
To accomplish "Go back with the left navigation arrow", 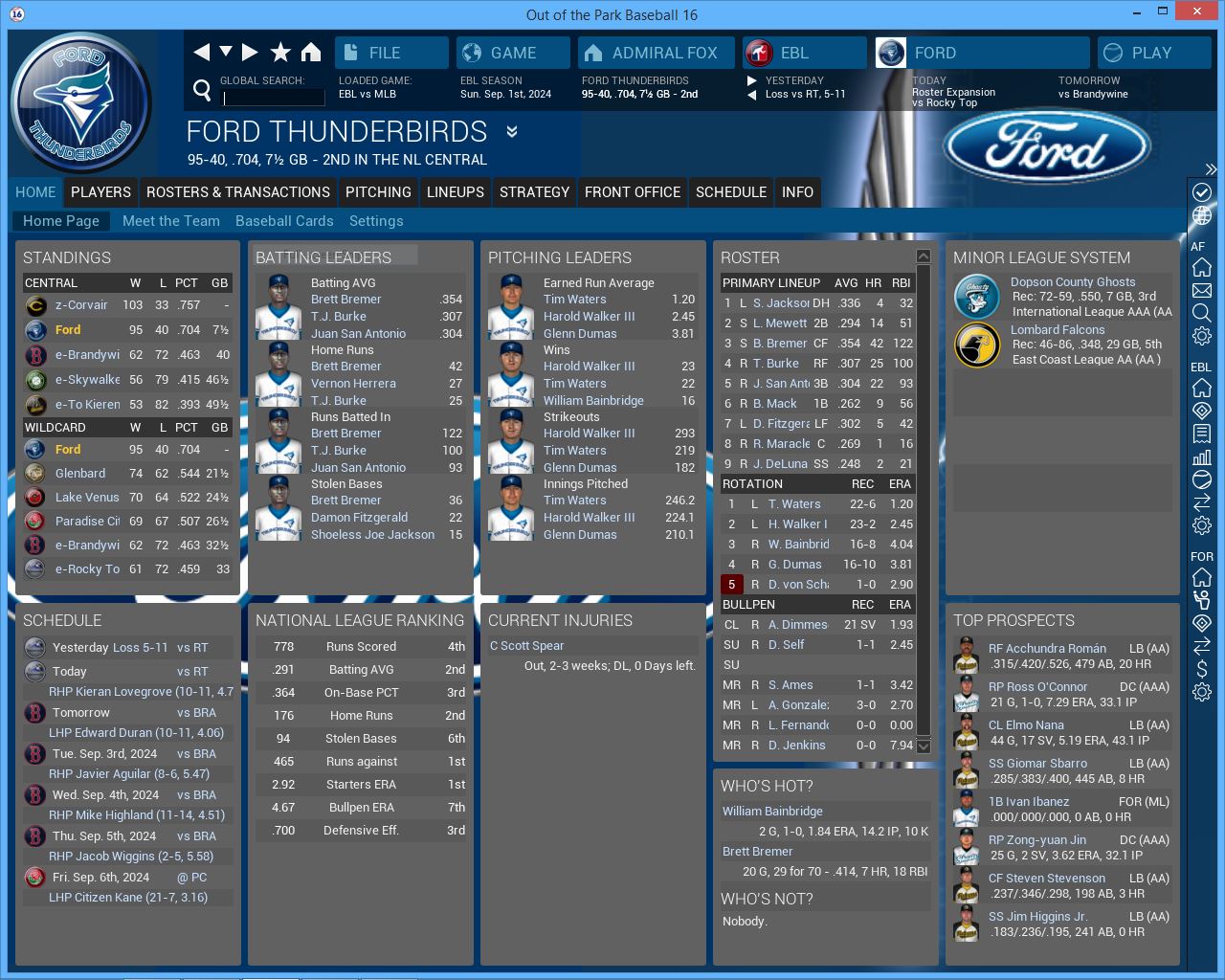I will coord(201,52).
